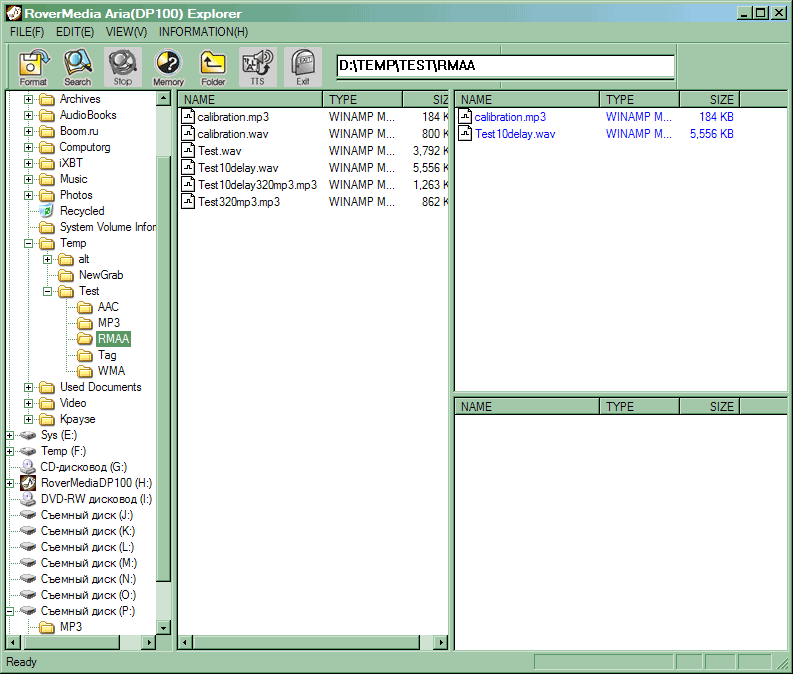Open the FILE(F) menu
The height and width of the screenshot is (674, 793).
(x=27, y=32)
